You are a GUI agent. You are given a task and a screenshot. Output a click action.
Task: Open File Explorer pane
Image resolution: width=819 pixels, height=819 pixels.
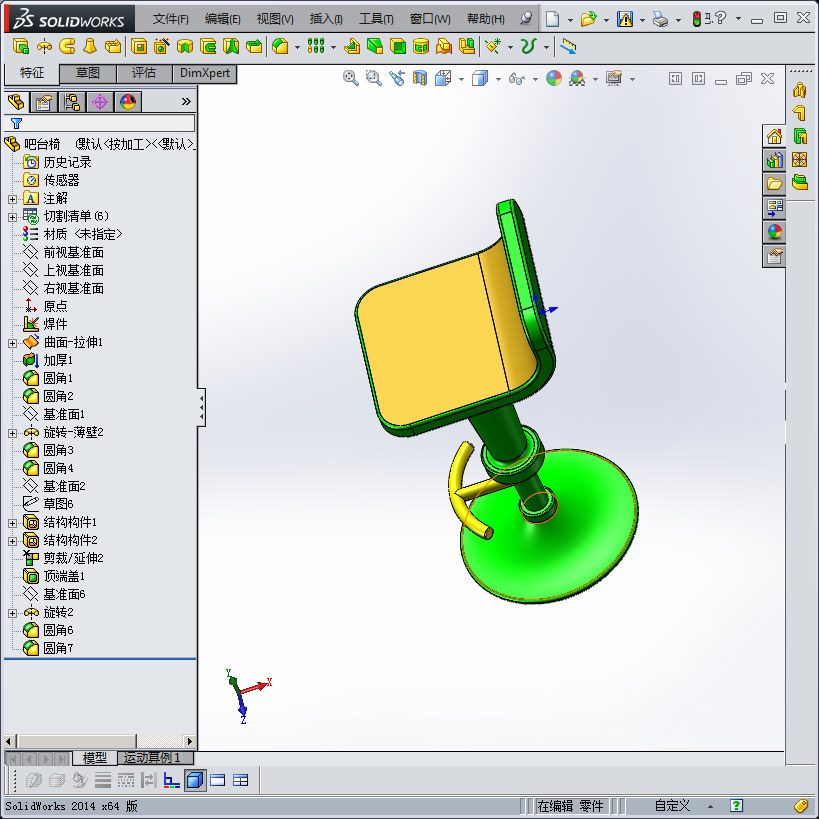pos(774,183)
